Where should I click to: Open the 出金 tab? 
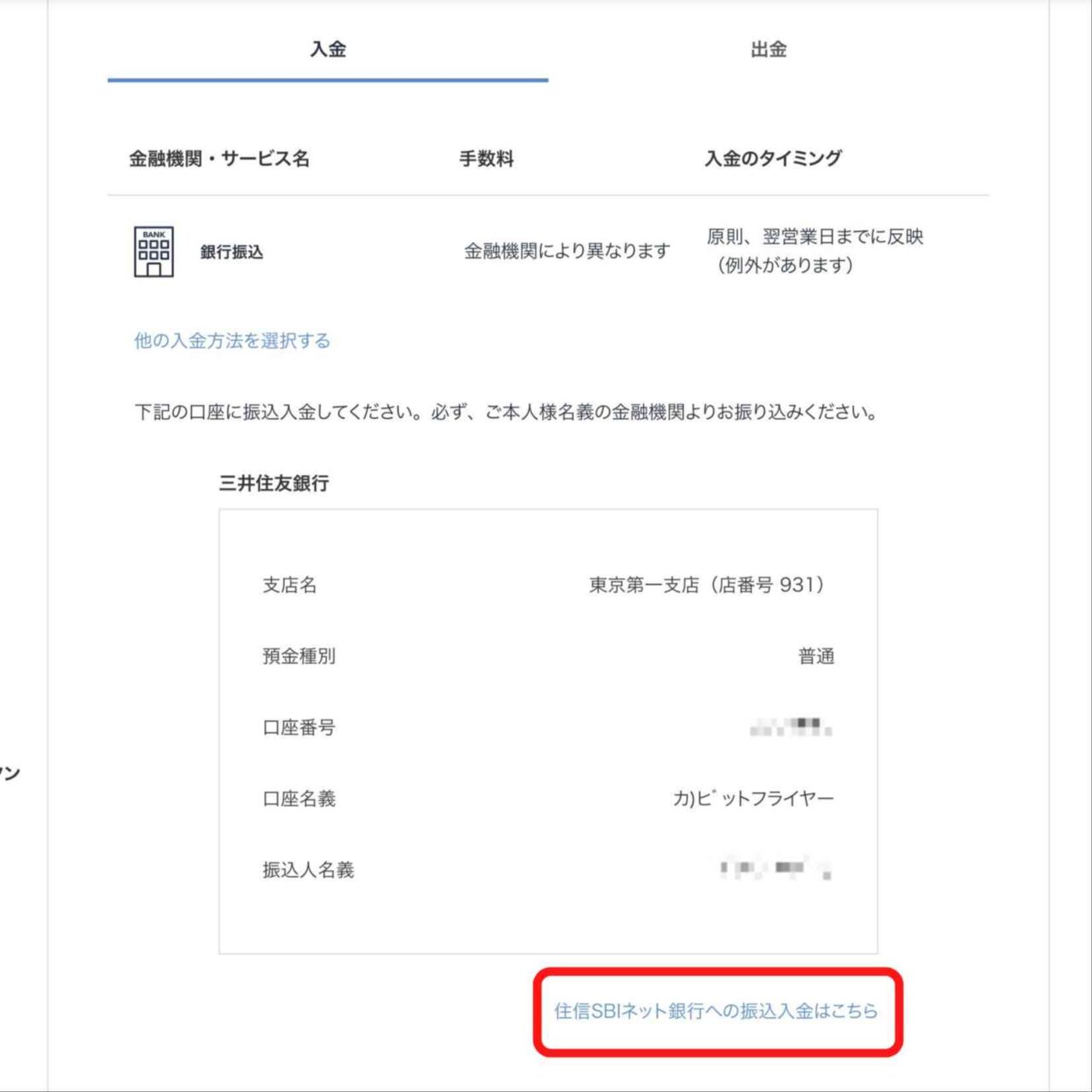pos(768,49)
